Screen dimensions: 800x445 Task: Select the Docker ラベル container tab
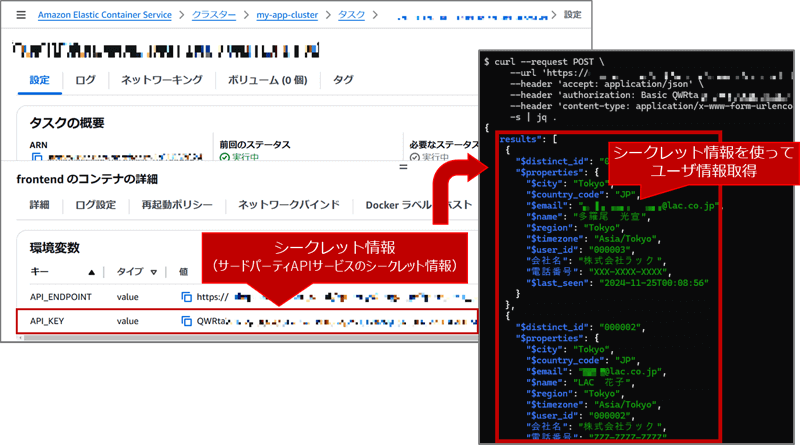pos(398,205)
